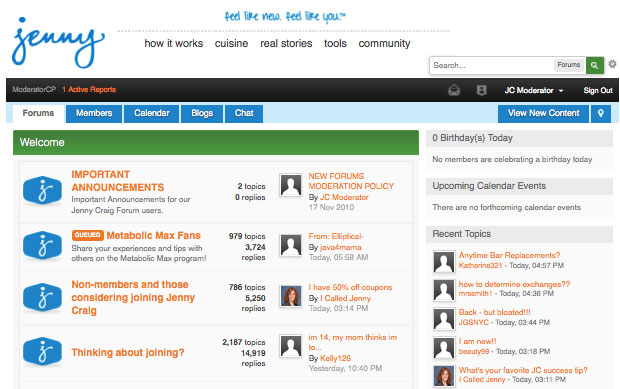Open the 1 Active Reports link
Viewport: 620px width, 389px height.
[89, 90]
